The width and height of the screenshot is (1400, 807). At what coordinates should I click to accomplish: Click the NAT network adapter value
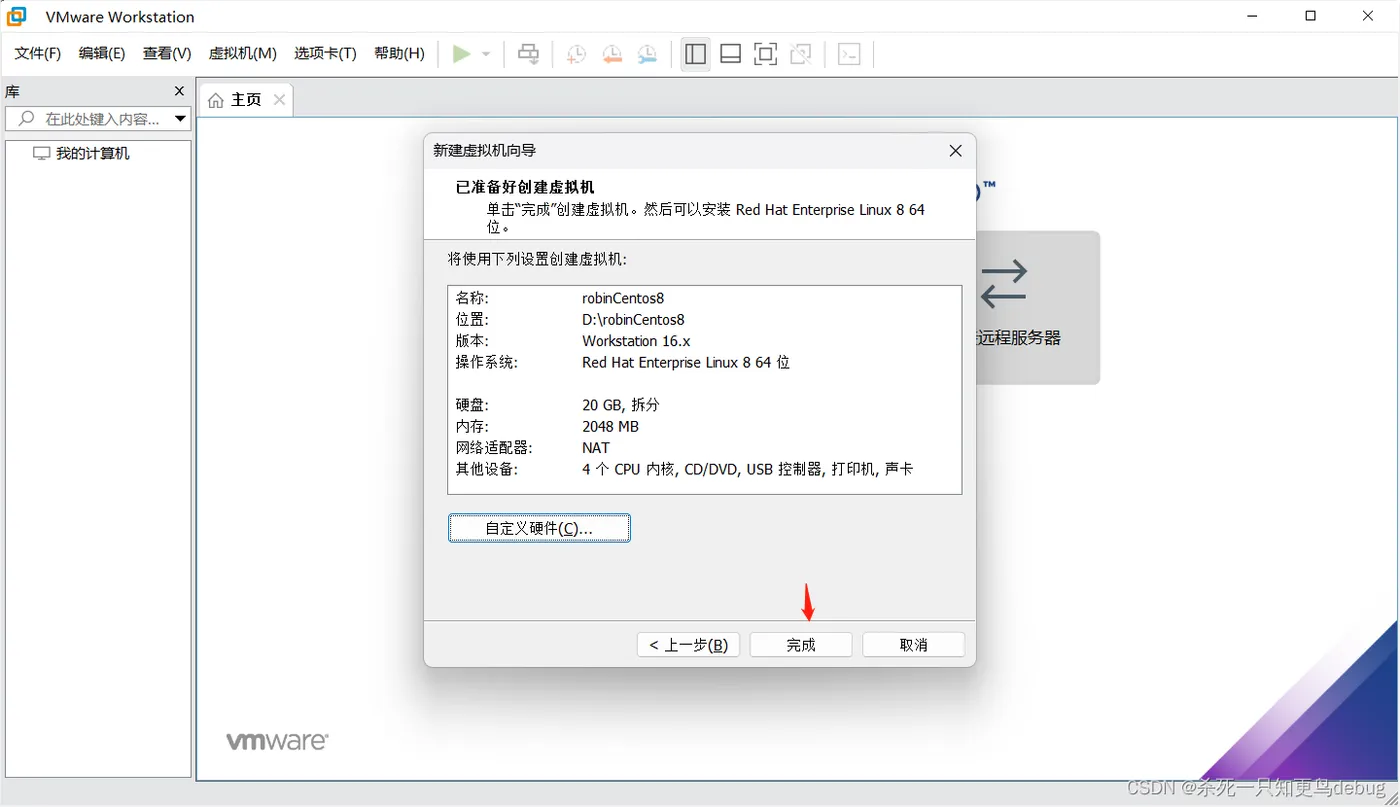596,448
